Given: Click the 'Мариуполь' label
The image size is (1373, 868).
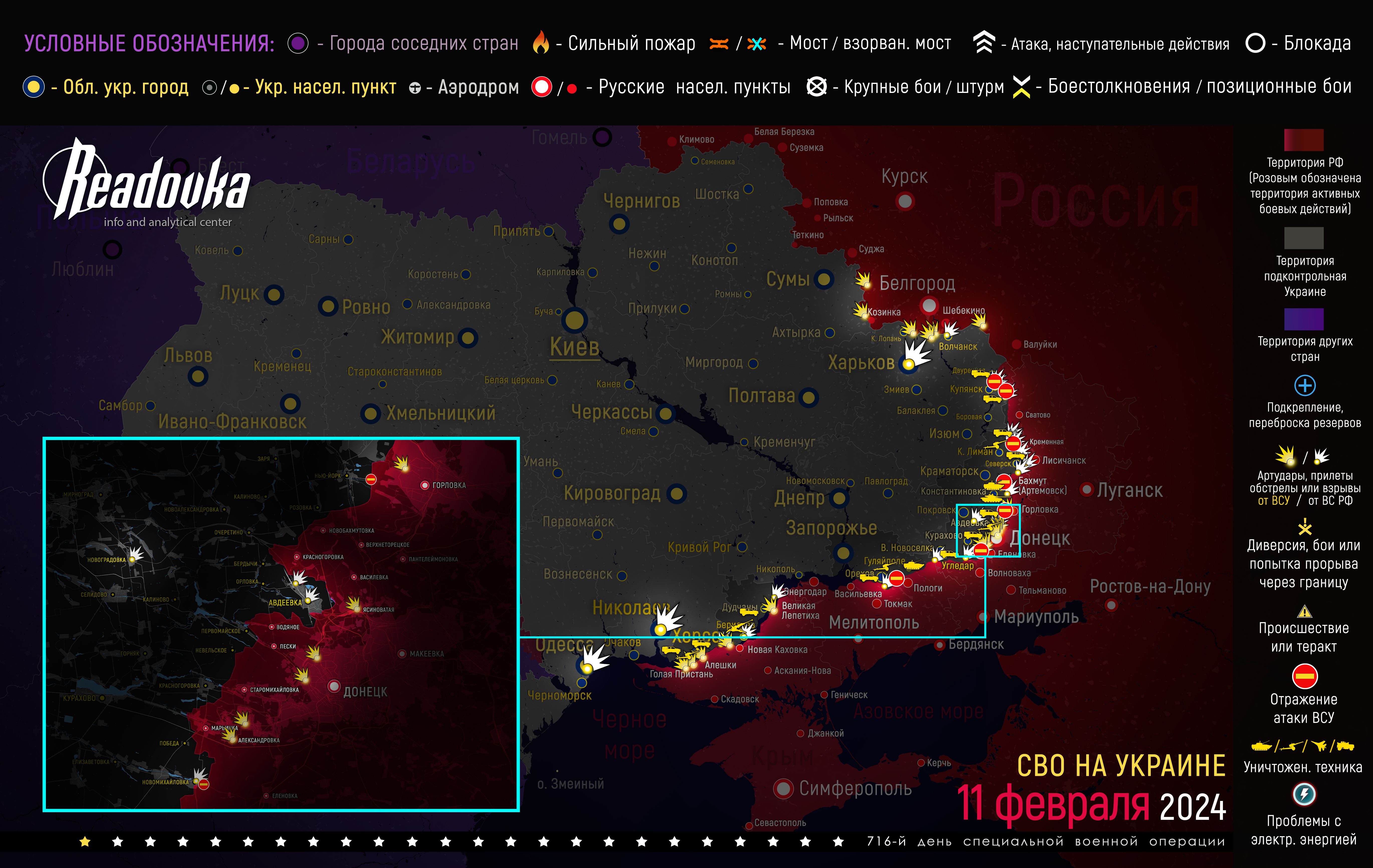Looking at the screenshot, I should coord(1036,617).
